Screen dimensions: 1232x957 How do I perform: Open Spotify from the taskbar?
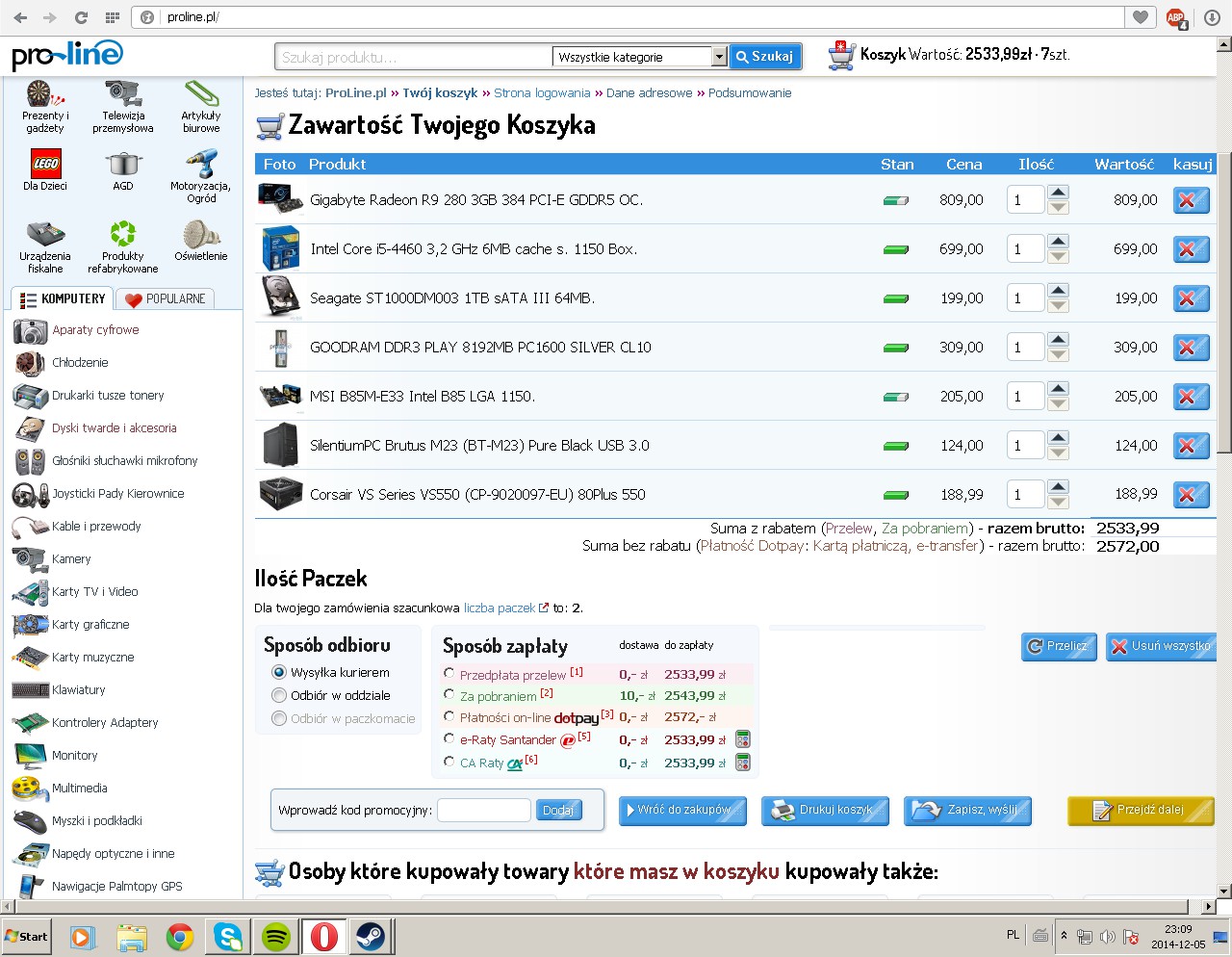(276, 936)
